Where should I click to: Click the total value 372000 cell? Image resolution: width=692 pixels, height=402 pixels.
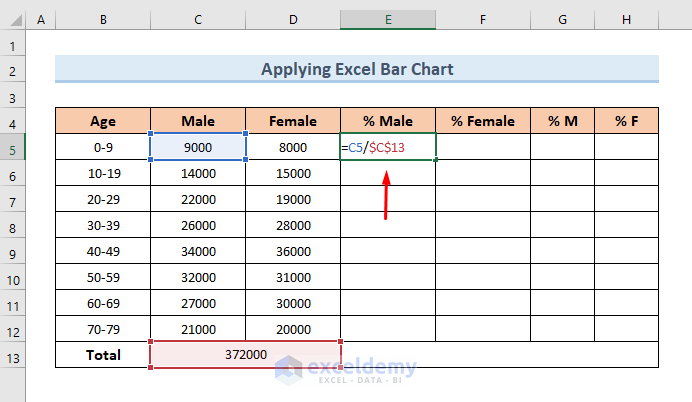(245, 354)
